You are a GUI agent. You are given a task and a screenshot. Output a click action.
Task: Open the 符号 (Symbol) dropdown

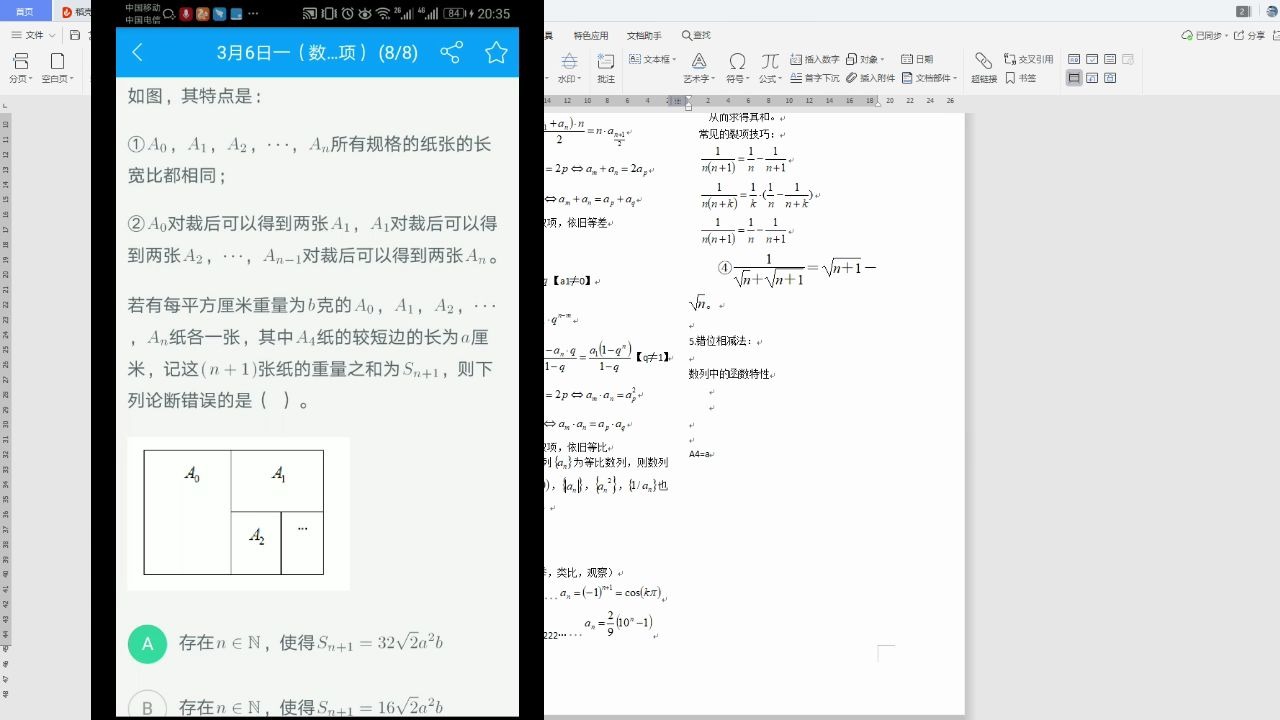click(737, 67)
